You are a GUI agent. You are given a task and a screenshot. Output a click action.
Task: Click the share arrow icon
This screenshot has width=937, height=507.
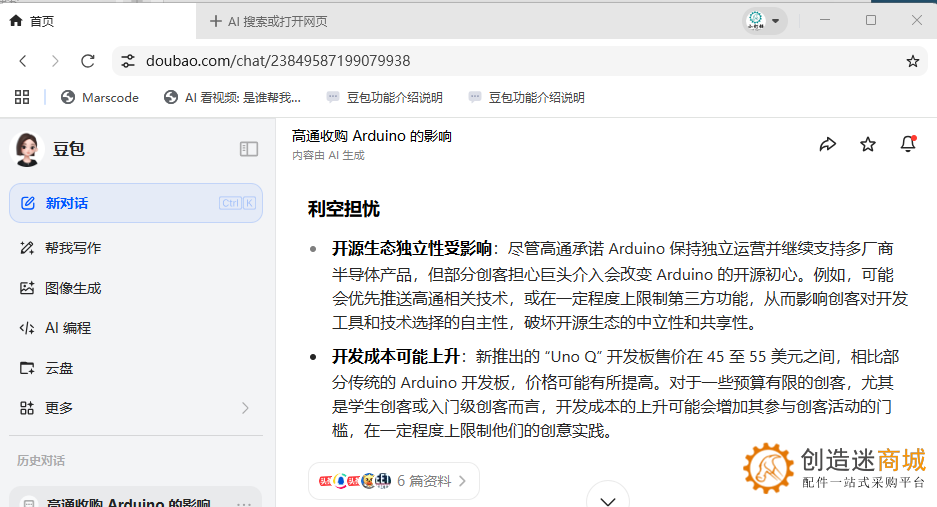[827, 145]
